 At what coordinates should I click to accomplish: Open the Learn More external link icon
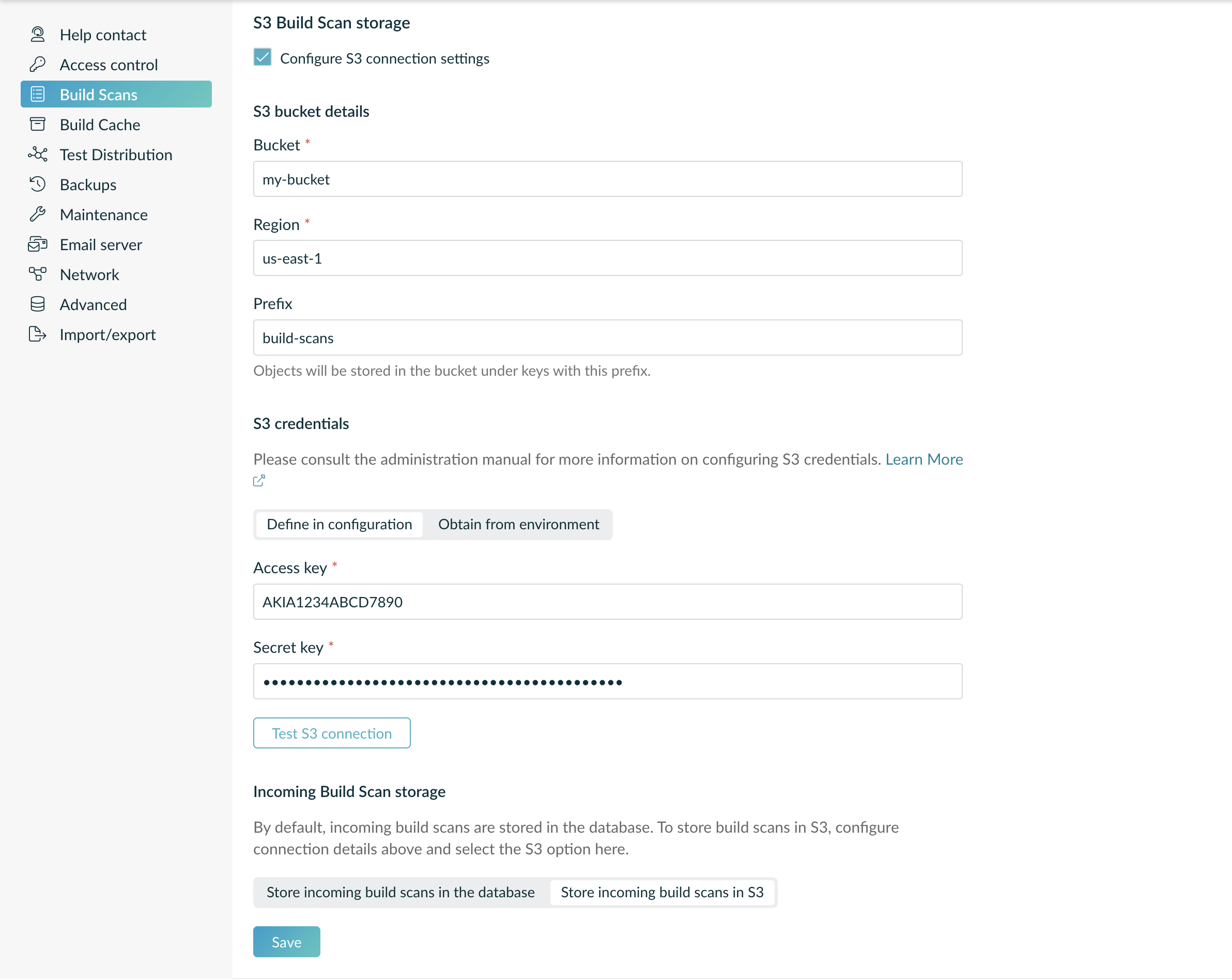click(259, 481)
